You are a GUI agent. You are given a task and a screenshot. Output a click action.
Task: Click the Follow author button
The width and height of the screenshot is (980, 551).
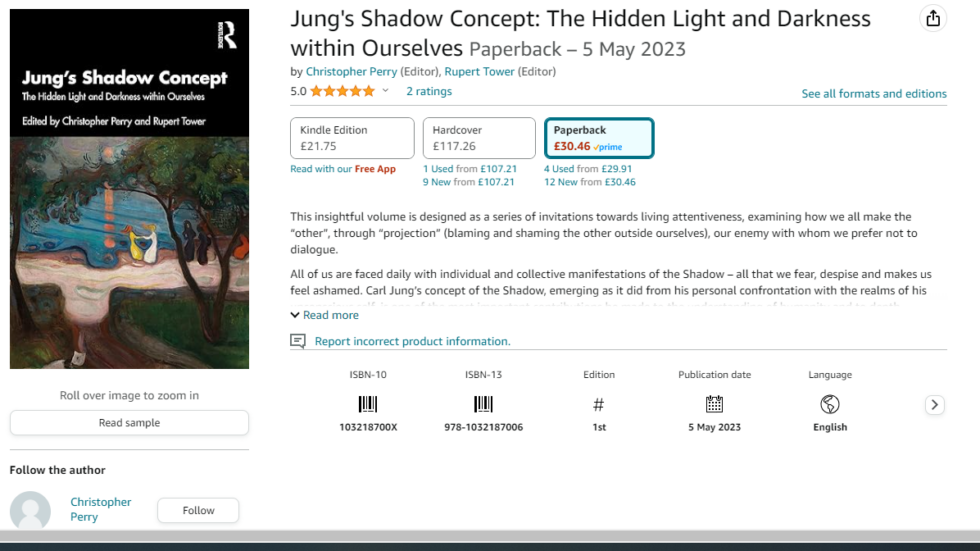(x=198, y=510)
